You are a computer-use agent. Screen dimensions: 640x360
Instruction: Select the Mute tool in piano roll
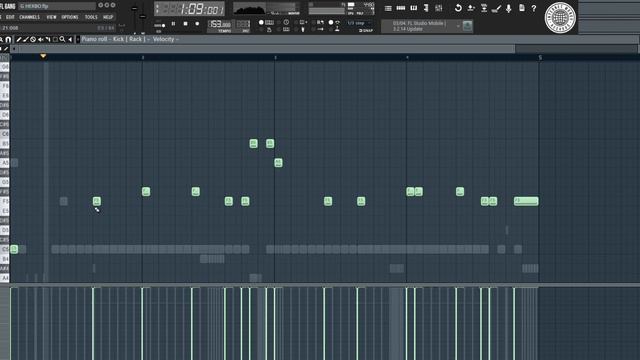pos(40,40)
